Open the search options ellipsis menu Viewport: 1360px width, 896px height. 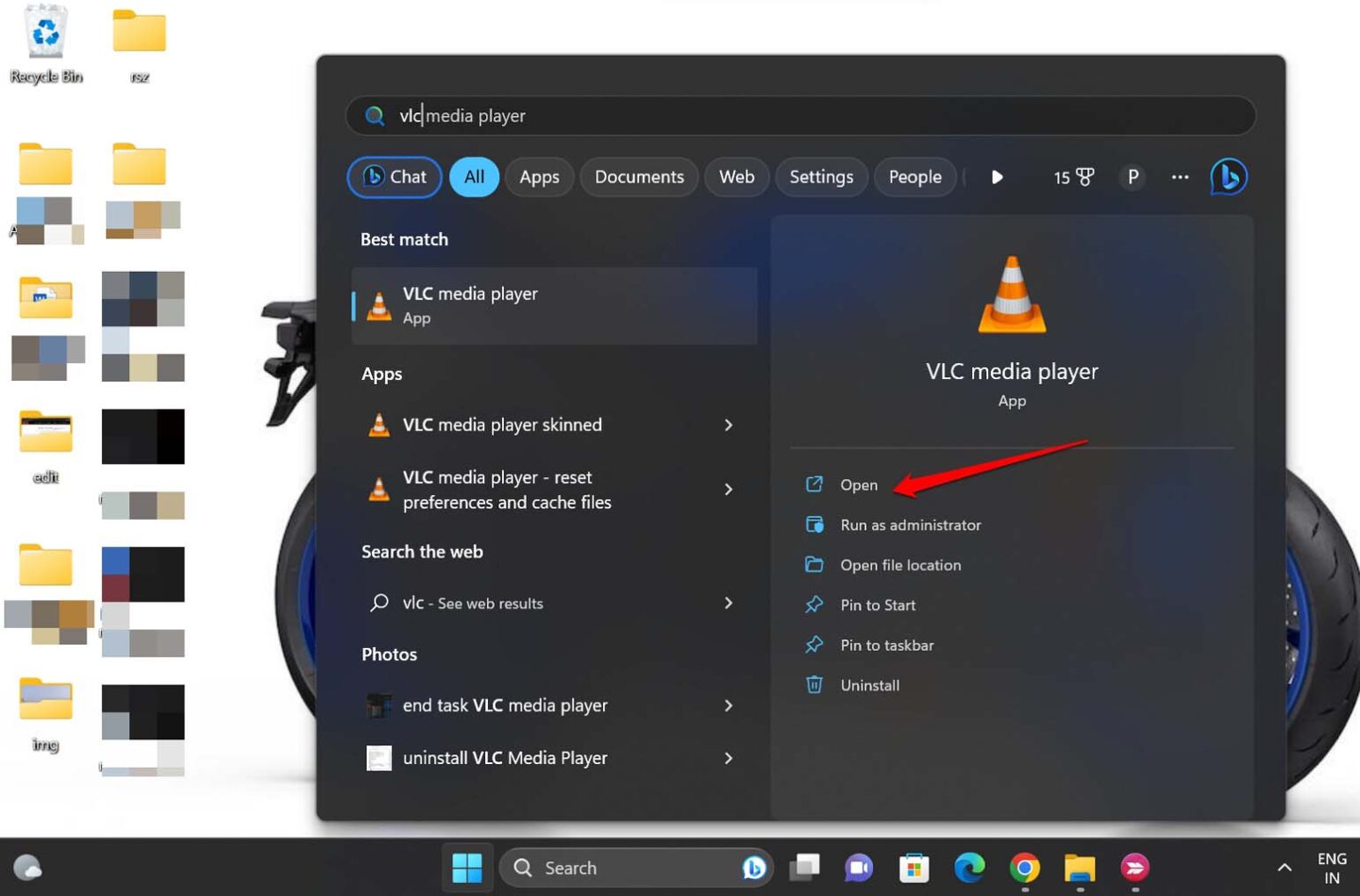tap(1179, 177)
